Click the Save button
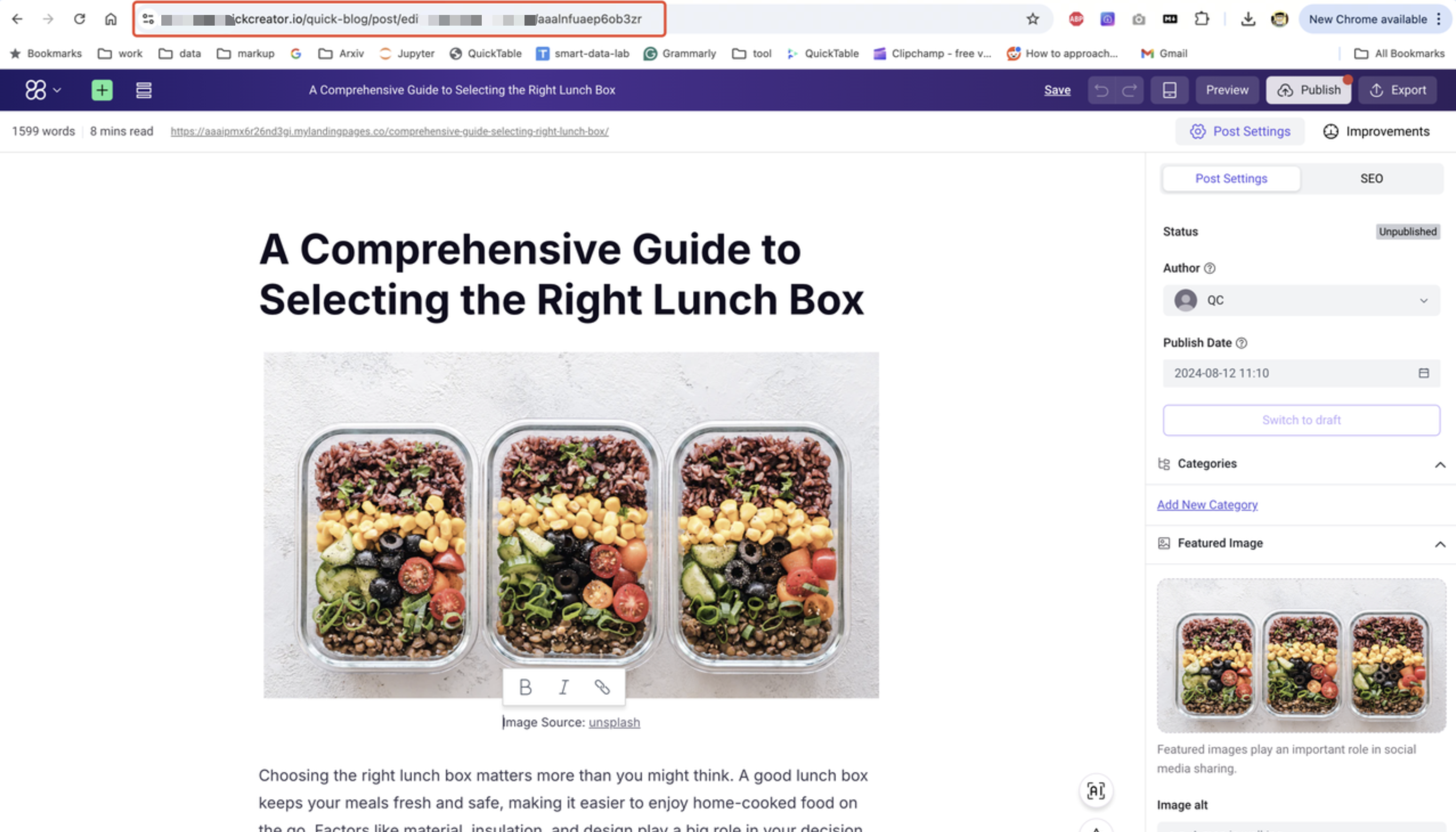The image size is (1456, 832). coord(1057,90)
